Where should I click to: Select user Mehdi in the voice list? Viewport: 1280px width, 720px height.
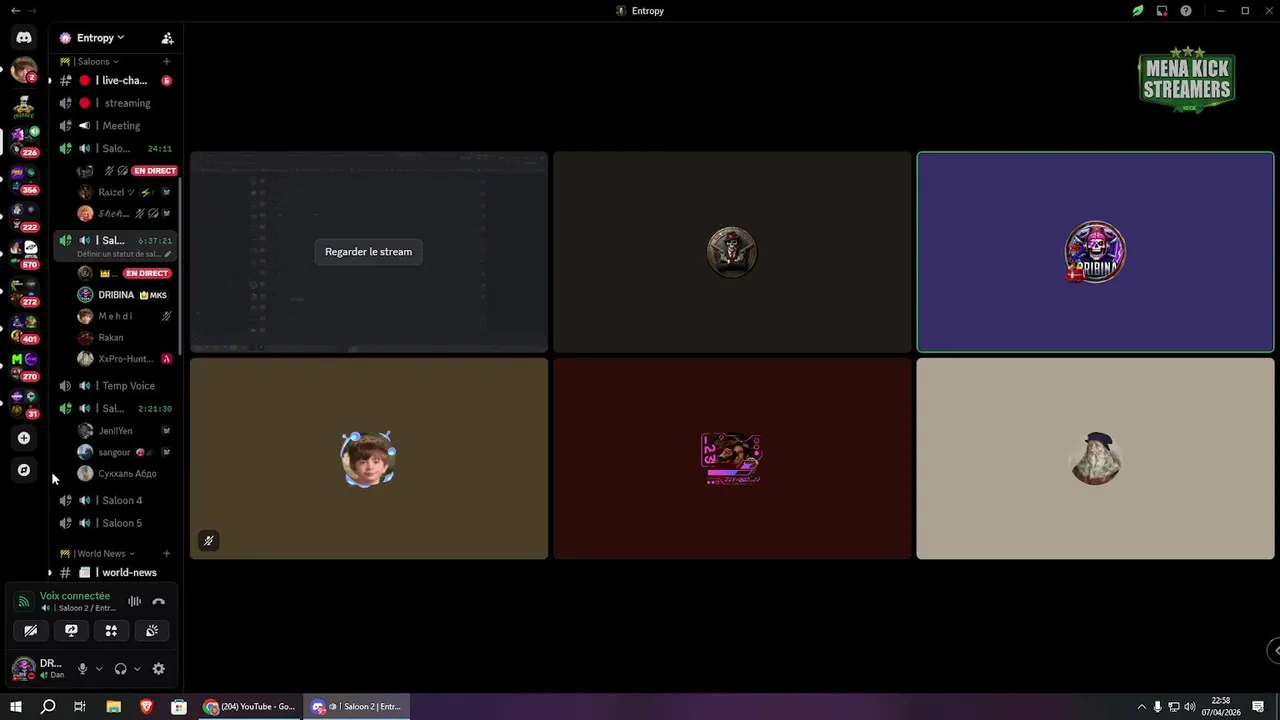[125, 316]
